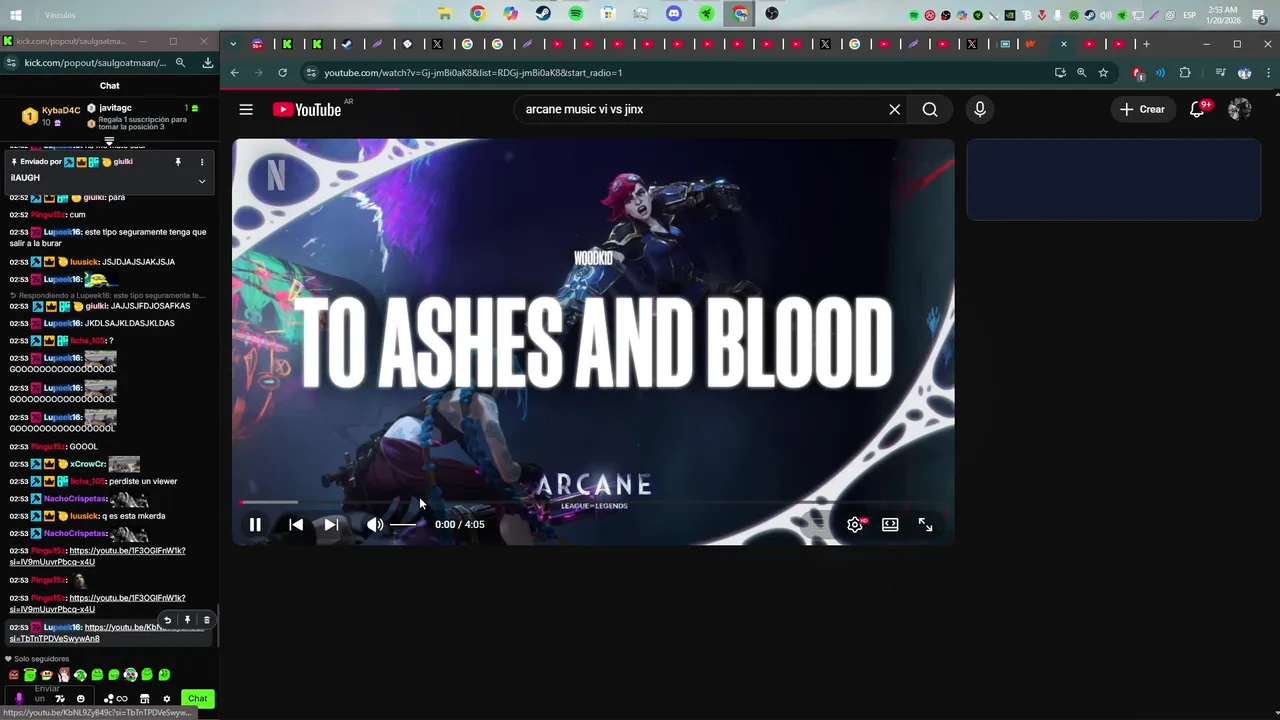Start voice search with the microphone
The image size is (1280, 720).
980,109
